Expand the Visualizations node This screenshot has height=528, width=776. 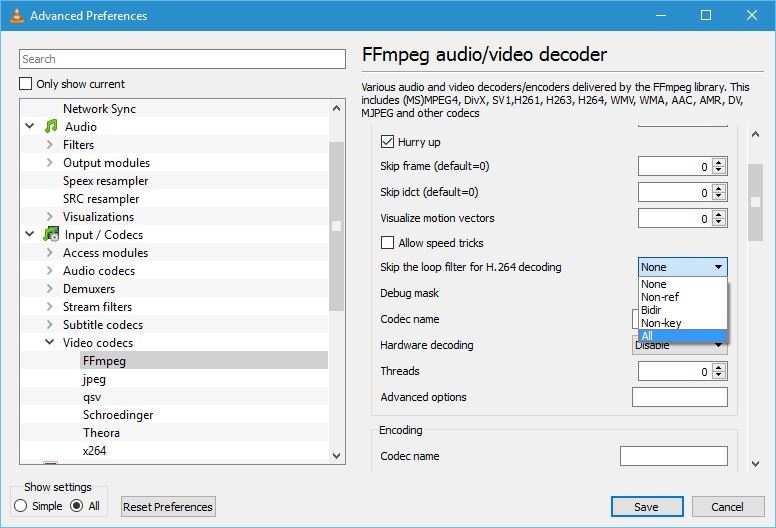(x=49, y=217)
